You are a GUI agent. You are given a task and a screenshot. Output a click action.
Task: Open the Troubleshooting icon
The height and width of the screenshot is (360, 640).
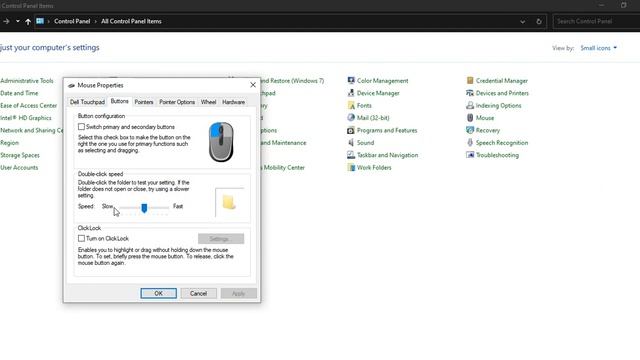tap(470, 155)
